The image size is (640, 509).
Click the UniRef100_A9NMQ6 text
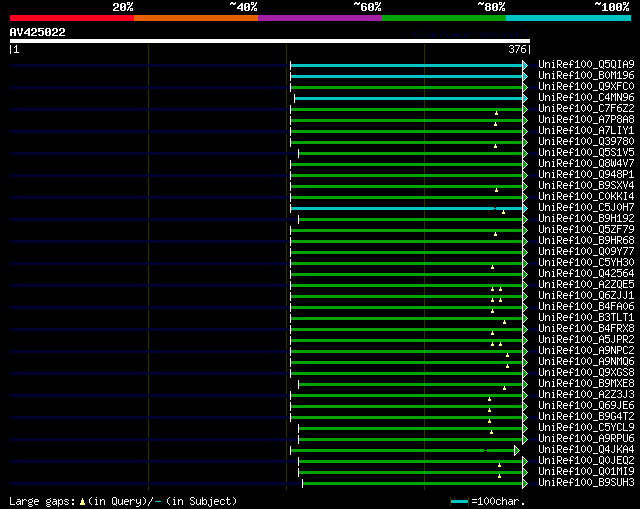point(586,362)
